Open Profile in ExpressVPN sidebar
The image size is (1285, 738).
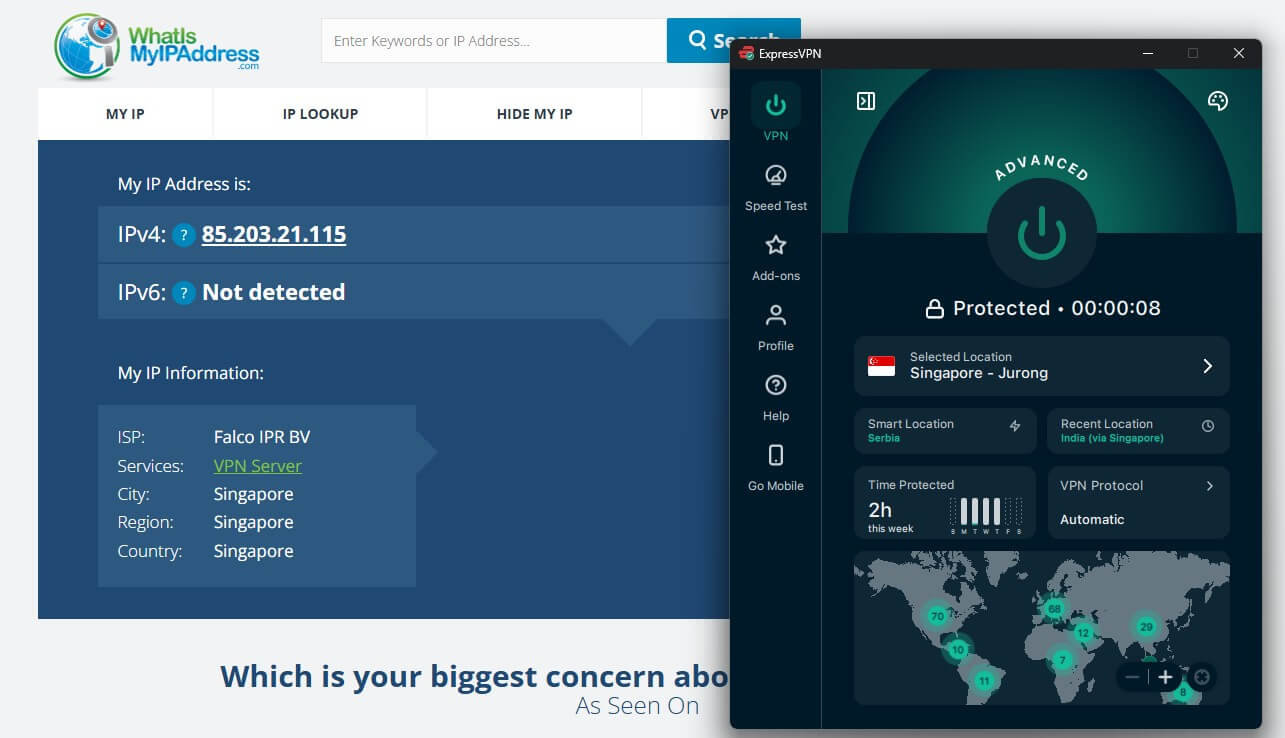776,328
